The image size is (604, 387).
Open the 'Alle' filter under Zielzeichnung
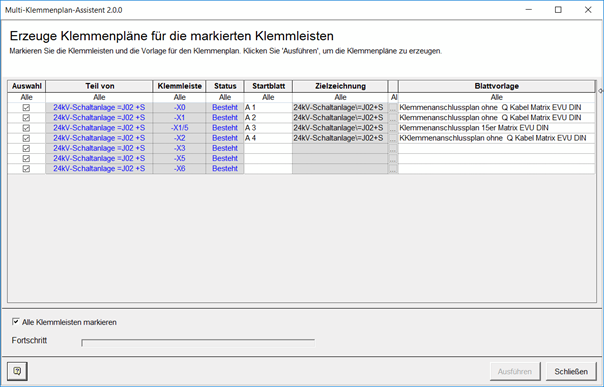(340, 97)
